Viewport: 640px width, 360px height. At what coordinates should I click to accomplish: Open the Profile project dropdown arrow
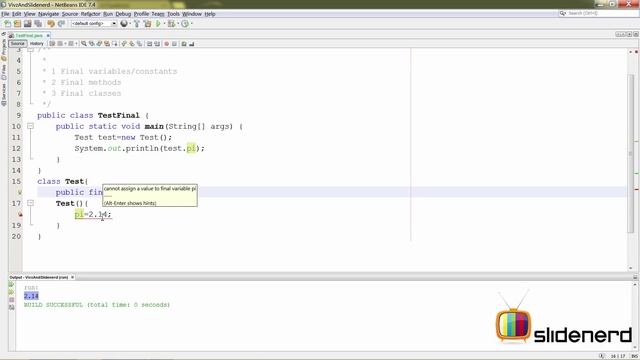tap(192, 24)
